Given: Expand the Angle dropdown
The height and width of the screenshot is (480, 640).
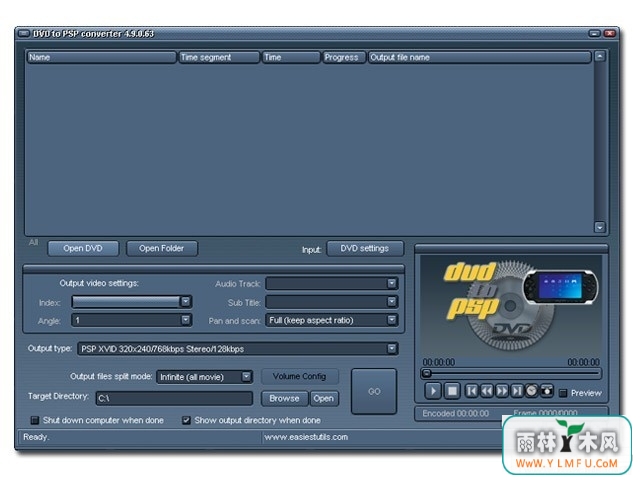Looking at the screenshot, I should pos(185,320).
